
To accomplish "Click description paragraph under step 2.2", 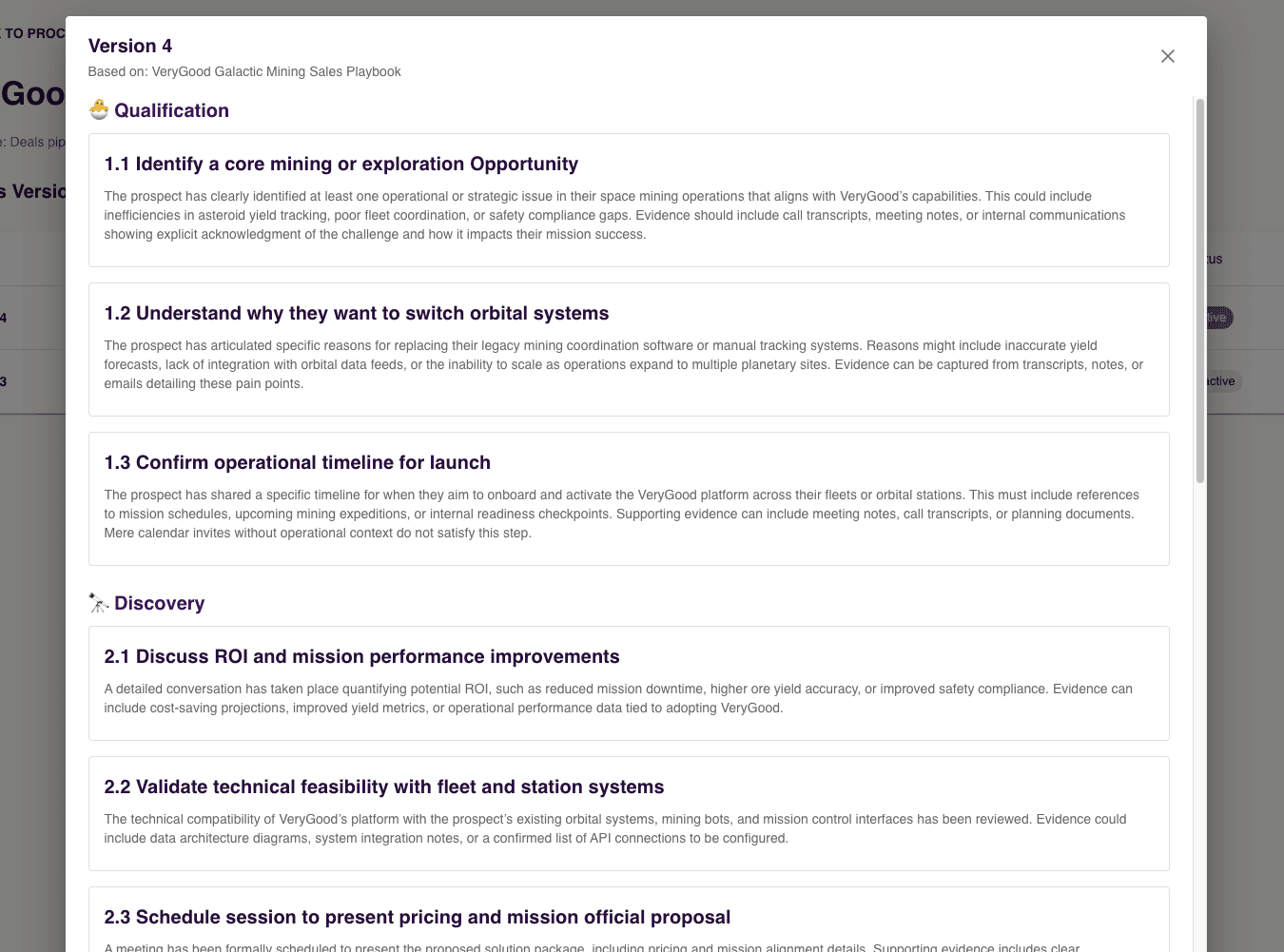I will click(x=615, y=828).
